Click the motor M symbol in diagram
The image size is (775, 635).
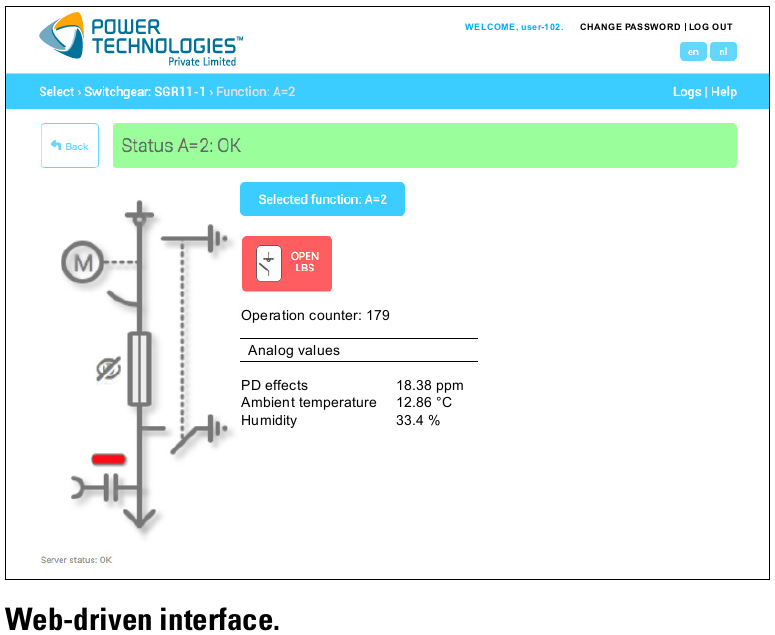[x=81, y=262]
